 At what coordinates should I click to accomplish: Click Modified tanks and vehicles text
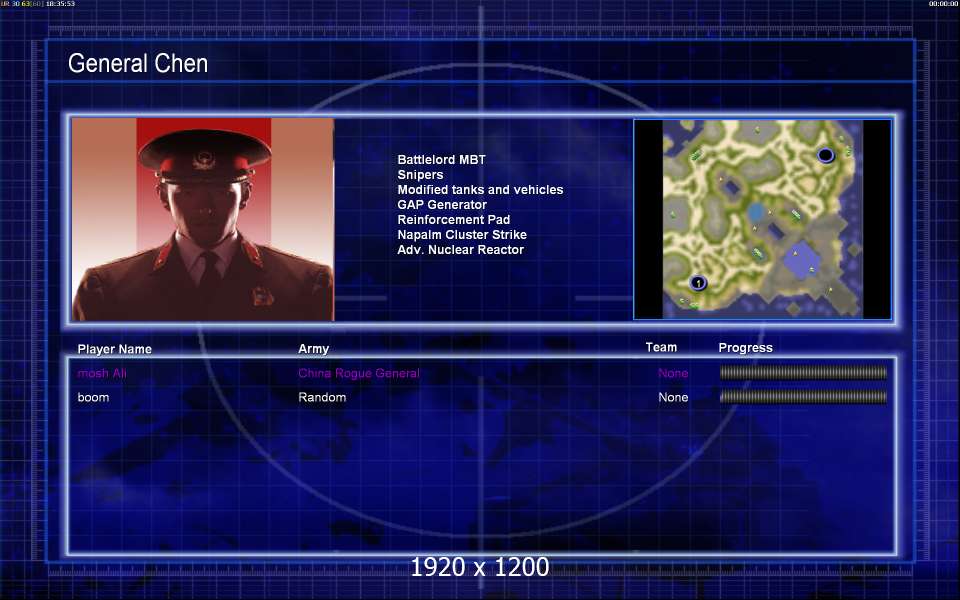click(480, 189)
